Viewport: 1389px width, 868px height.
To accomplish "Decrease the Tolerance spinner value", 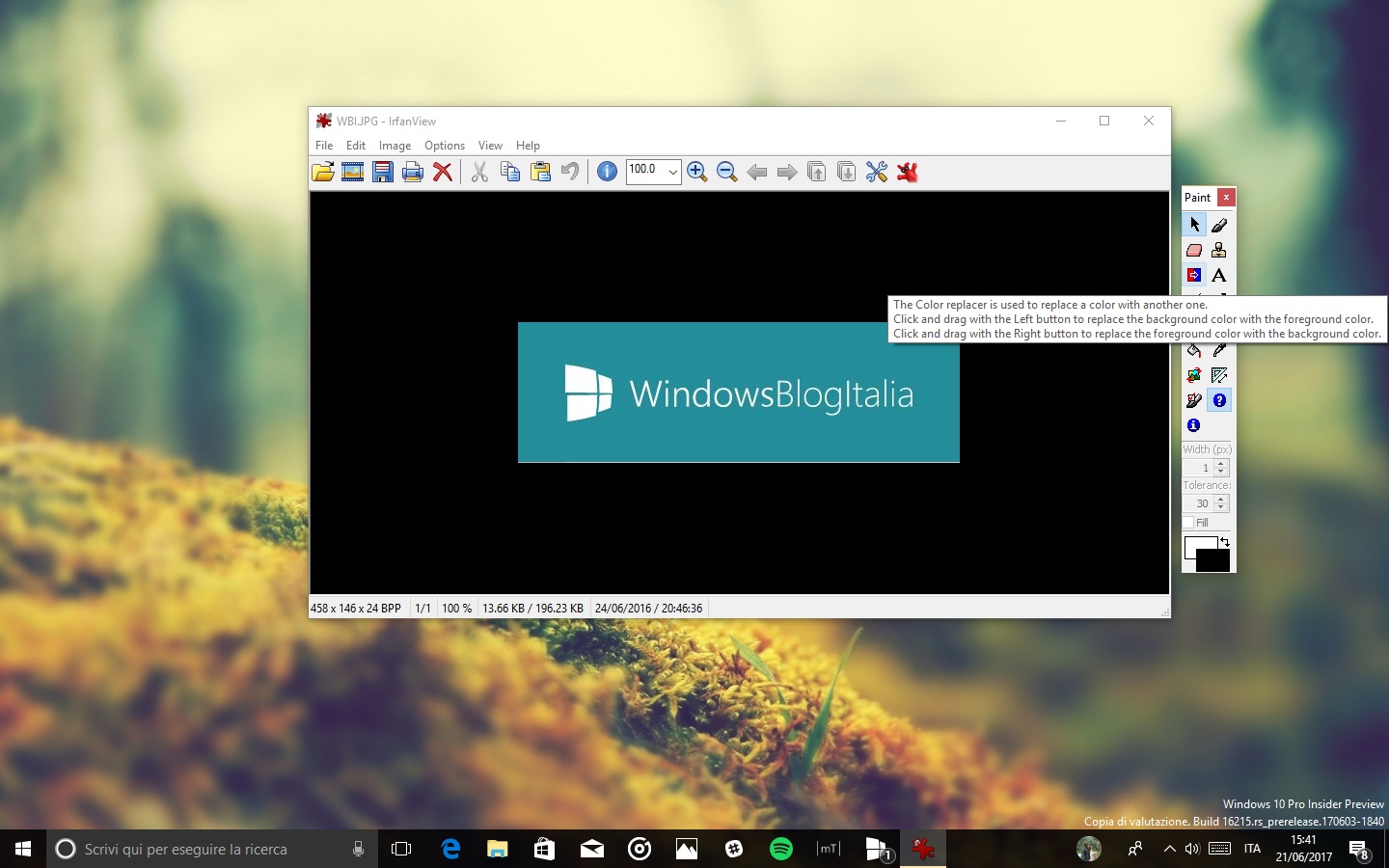I will pos(1221,507).
